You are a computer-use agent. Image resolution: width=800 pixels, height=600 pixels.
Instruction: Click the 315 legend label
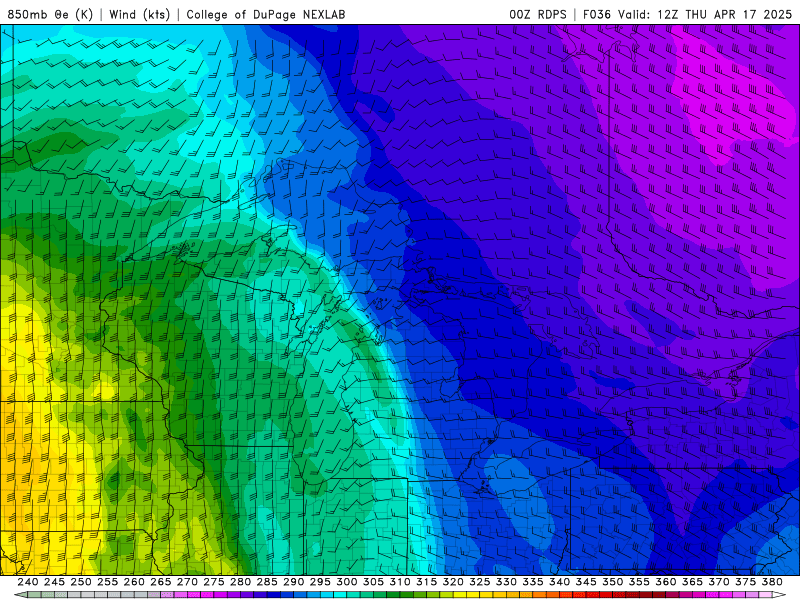tap(426, 582)
